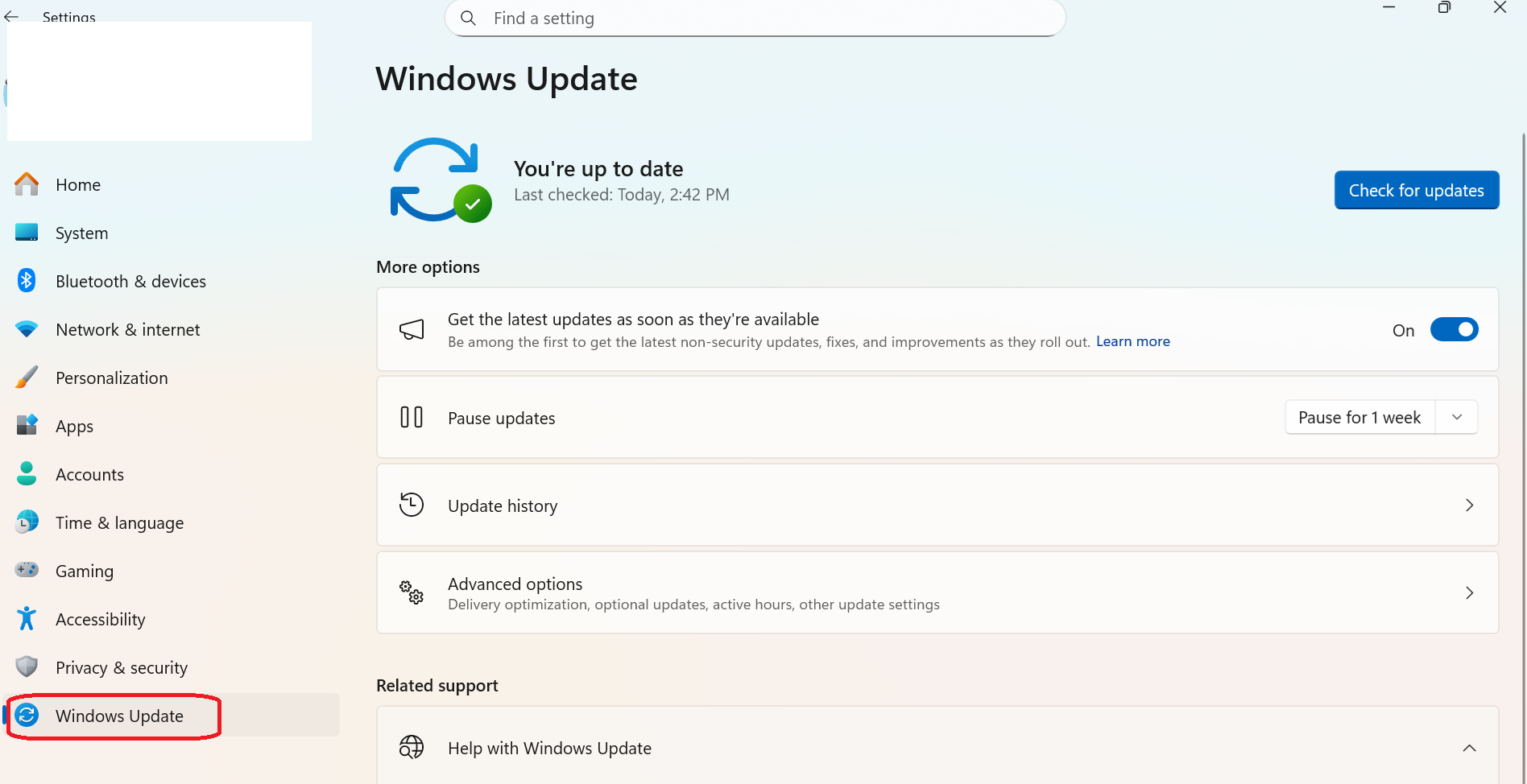1527x784 pixels.
Task: Click the Network wifi icon
Action: (x=27, y=329)
